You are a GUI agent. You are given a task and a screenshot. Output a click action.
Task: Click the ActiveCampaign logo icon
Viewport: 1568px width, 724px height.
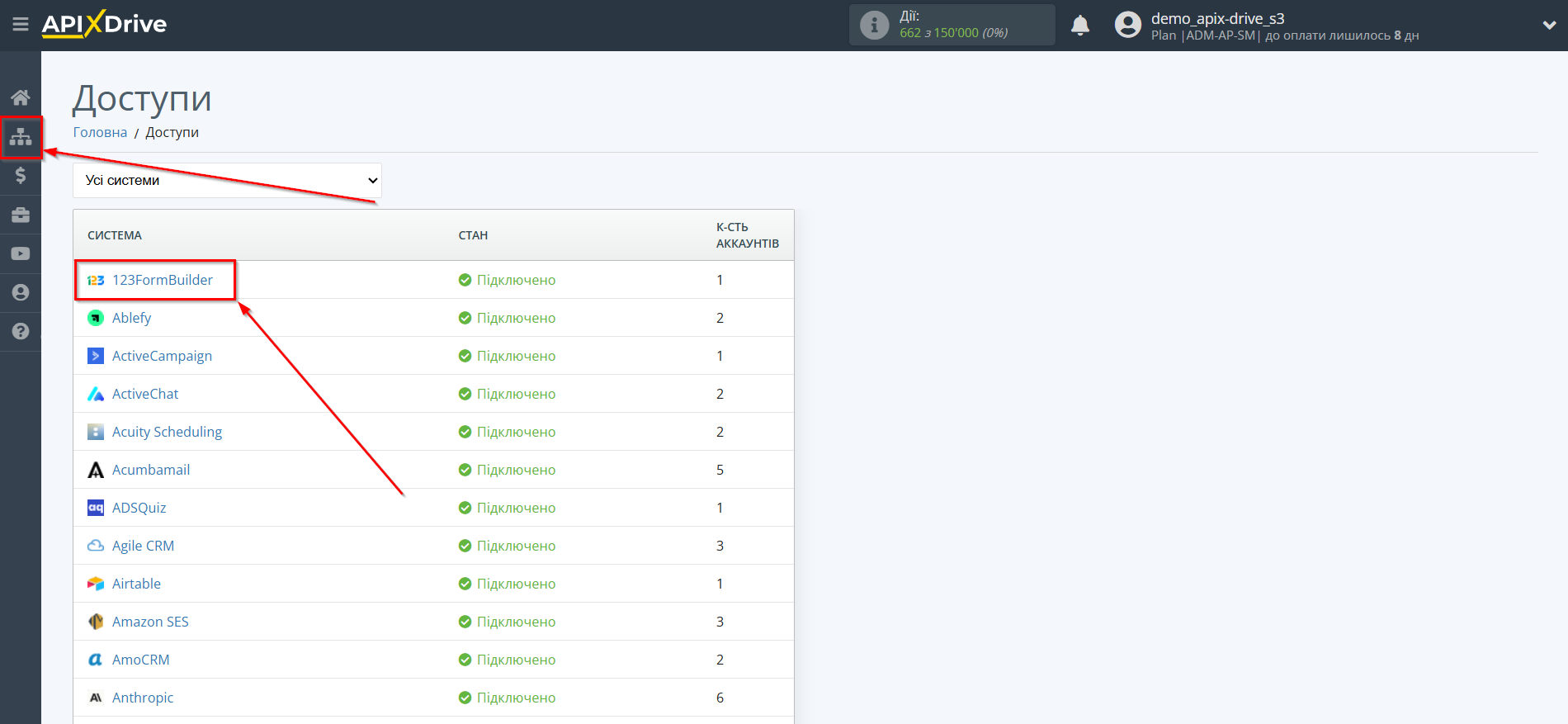[96, 356]
